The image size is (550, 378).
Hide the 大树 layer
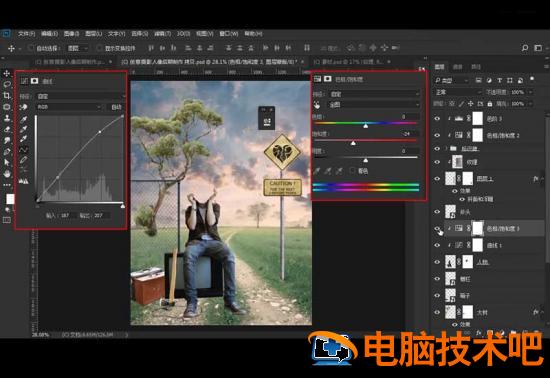point(437,312)
